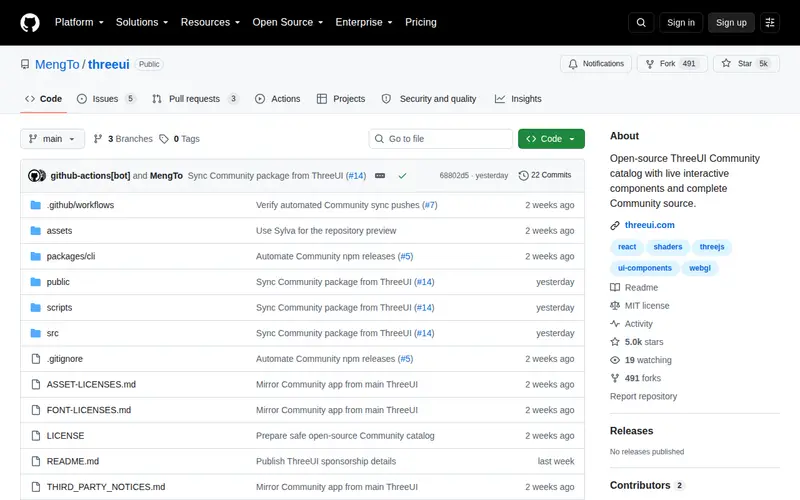This screenshot has height=500, width=800.
Task: Click Sign up
Action: (x=731, y=22)
